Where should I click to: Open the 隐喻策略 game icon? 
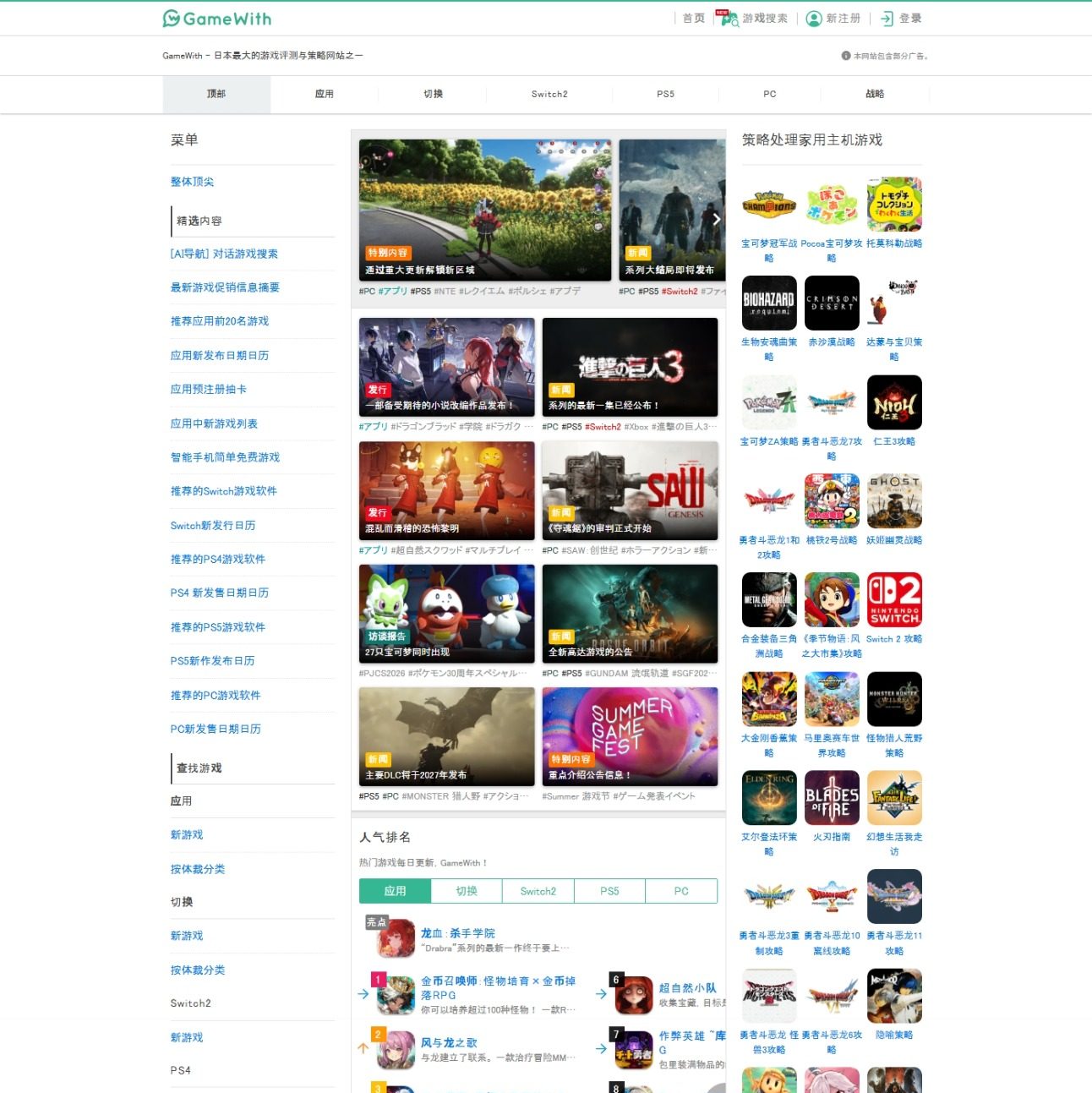tap(894, 996)
